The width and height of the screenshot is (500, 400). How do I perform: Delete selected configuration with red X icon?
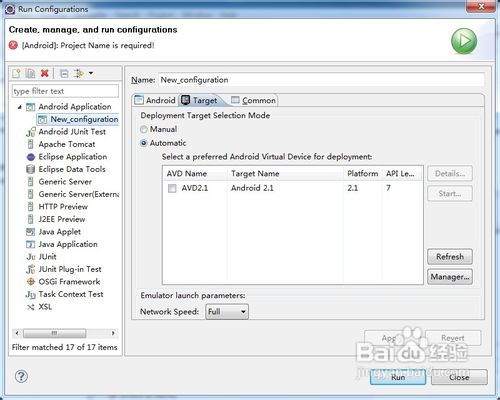tap(44, 73)
